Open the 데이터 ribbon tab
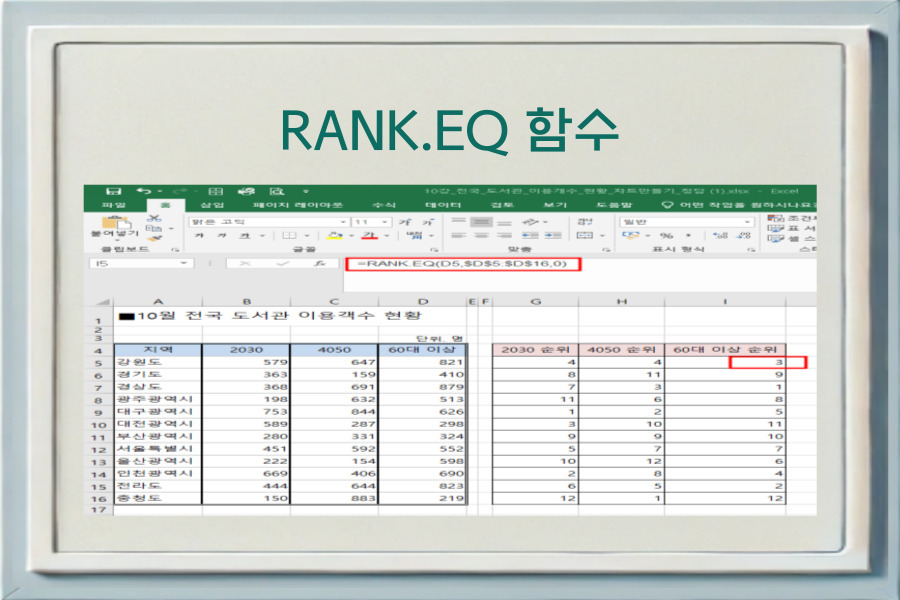 click(x=443, y=205)
